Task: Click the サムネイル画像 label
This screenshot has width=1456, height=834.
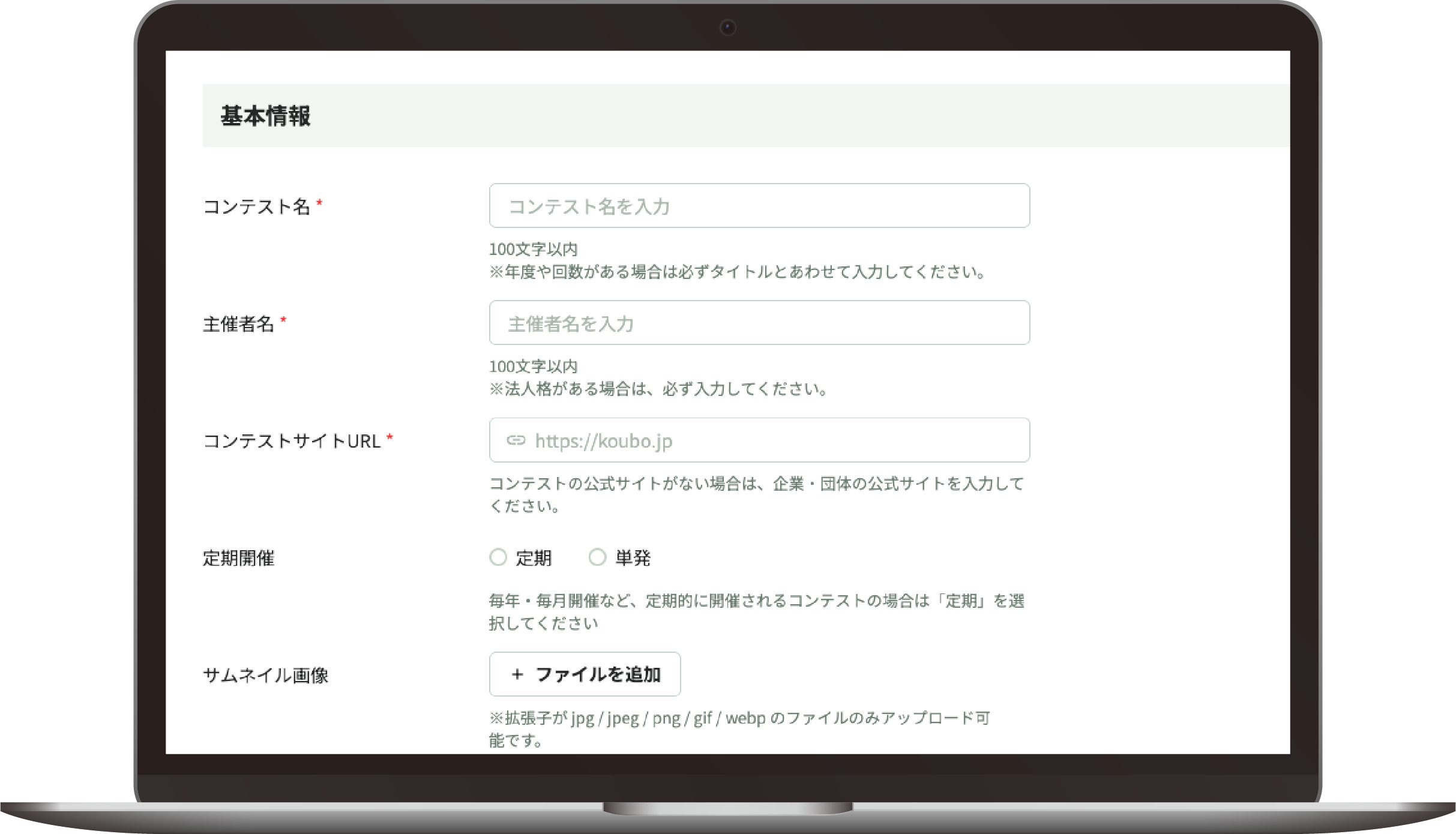Action: (265, 675)
